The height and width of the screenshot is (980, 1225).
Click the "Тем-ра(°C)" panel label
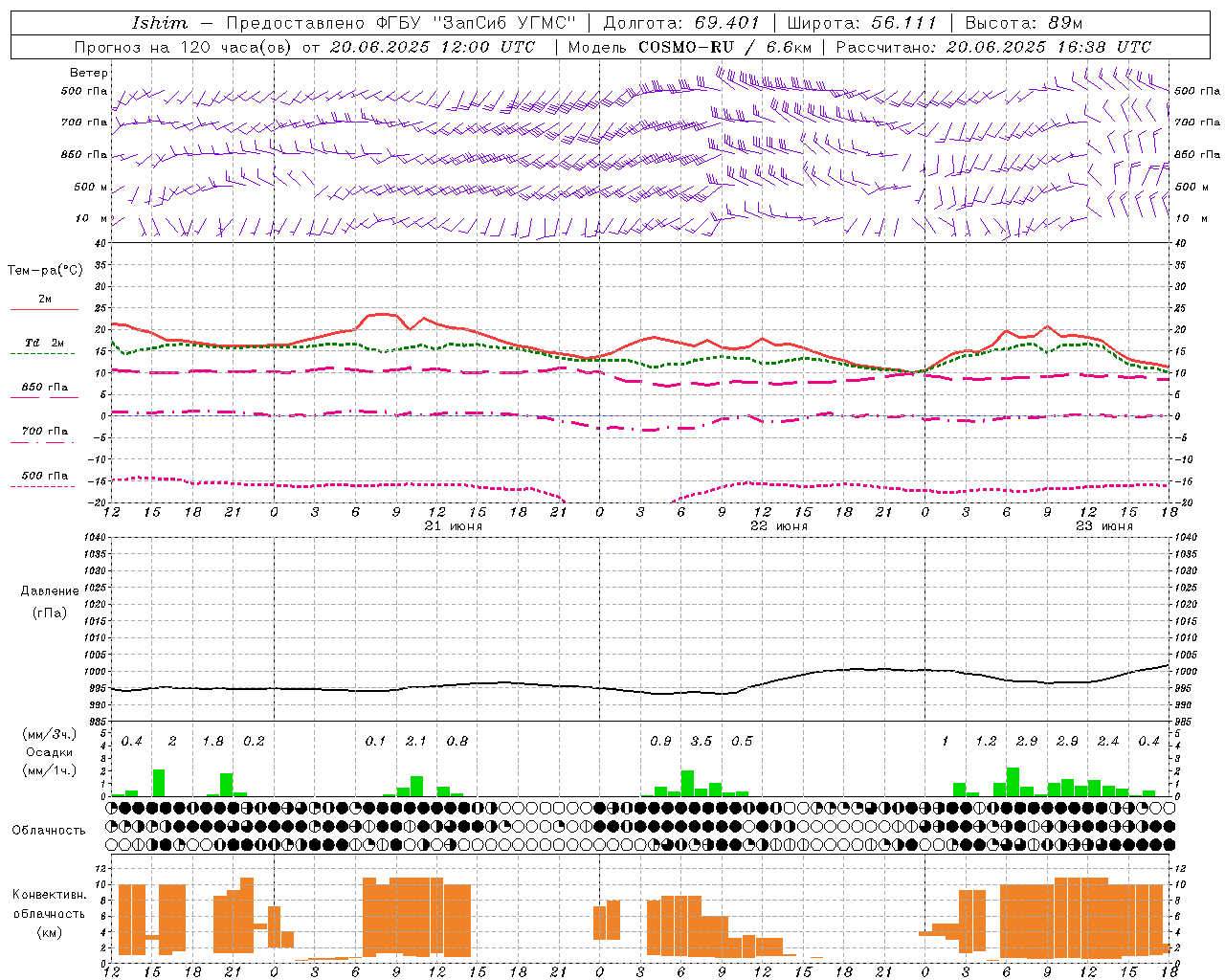tap(45, 271)
